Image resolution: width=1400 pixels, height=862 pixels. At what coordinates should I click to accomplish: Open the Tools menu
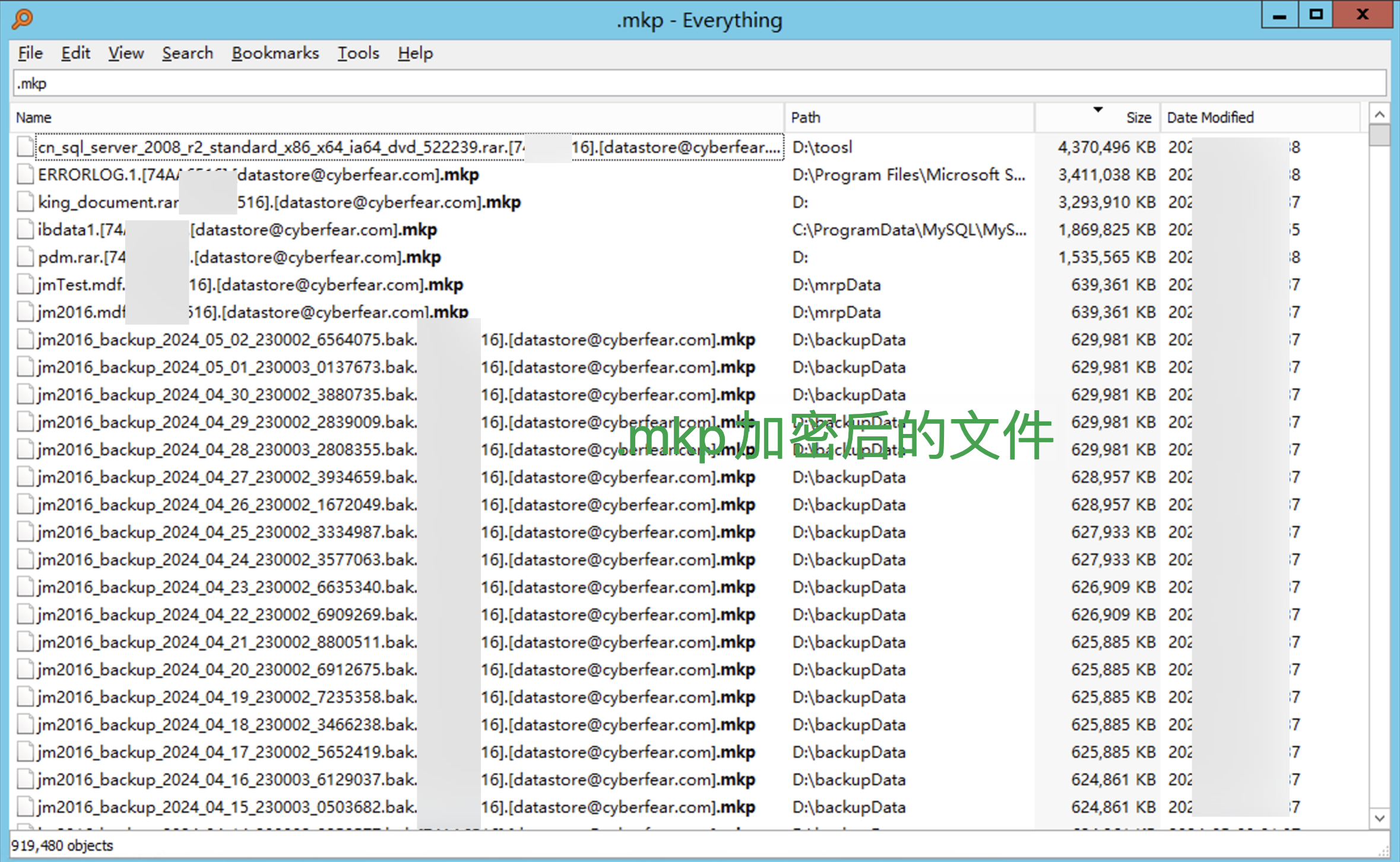pos(358,53)
